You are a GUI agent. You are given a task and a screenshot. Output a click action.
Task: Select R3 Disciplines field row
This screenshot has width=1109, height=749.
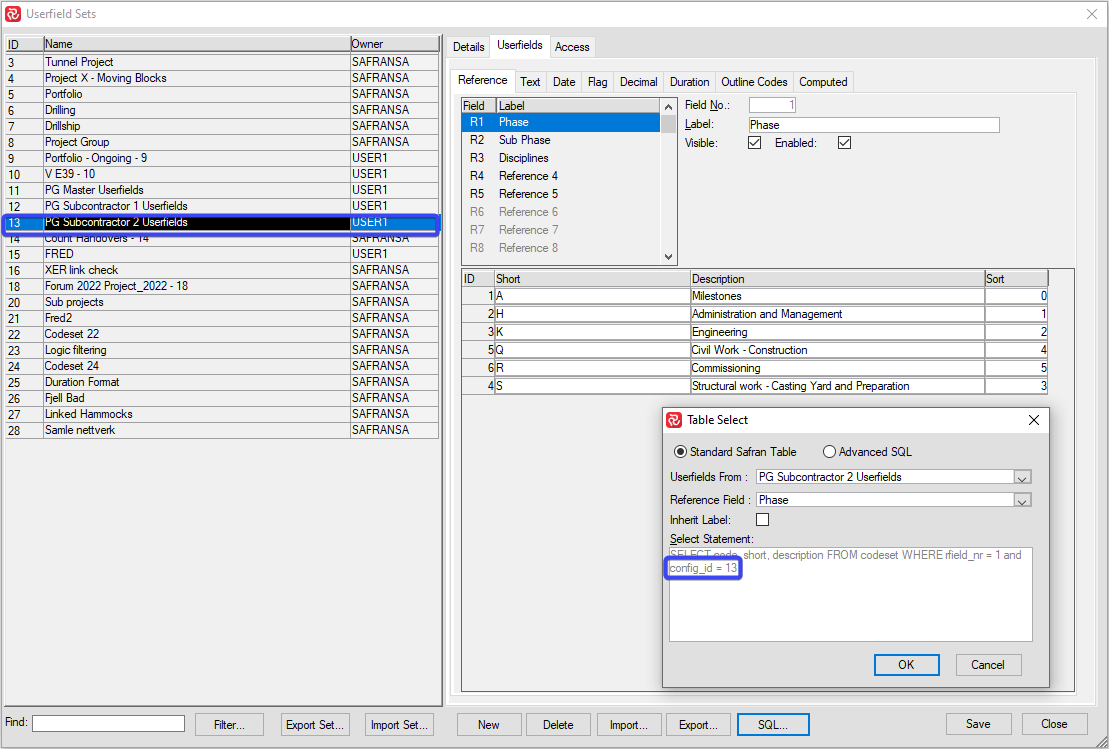pyautogui.click(x=562, y=158)
